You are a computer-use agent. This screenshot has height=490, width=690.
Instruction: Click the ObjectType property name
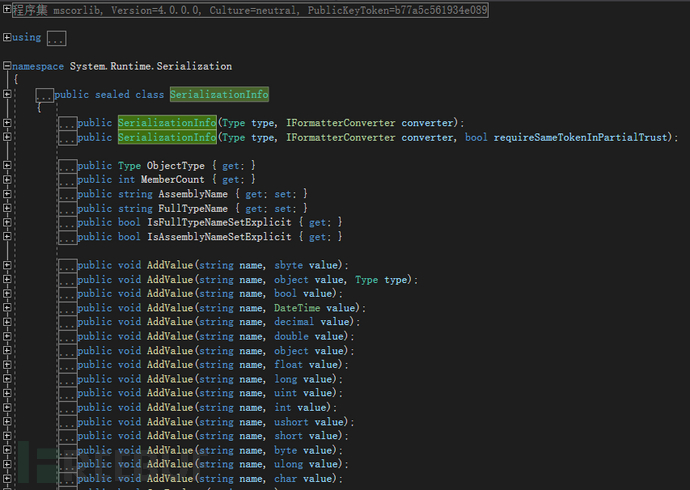coord(176,165)
